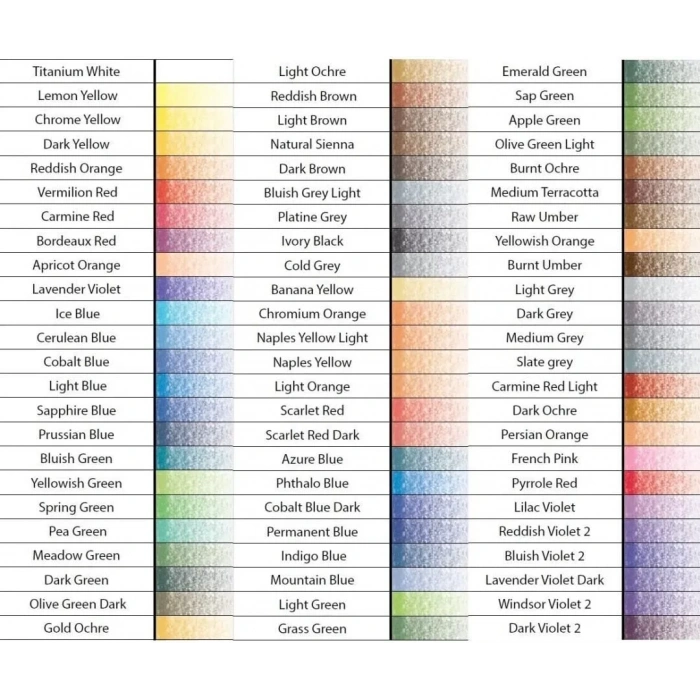Choose the Prussian Blue color swatch
The width and height of the screenshot is (700, 700).
pos(194,435)
